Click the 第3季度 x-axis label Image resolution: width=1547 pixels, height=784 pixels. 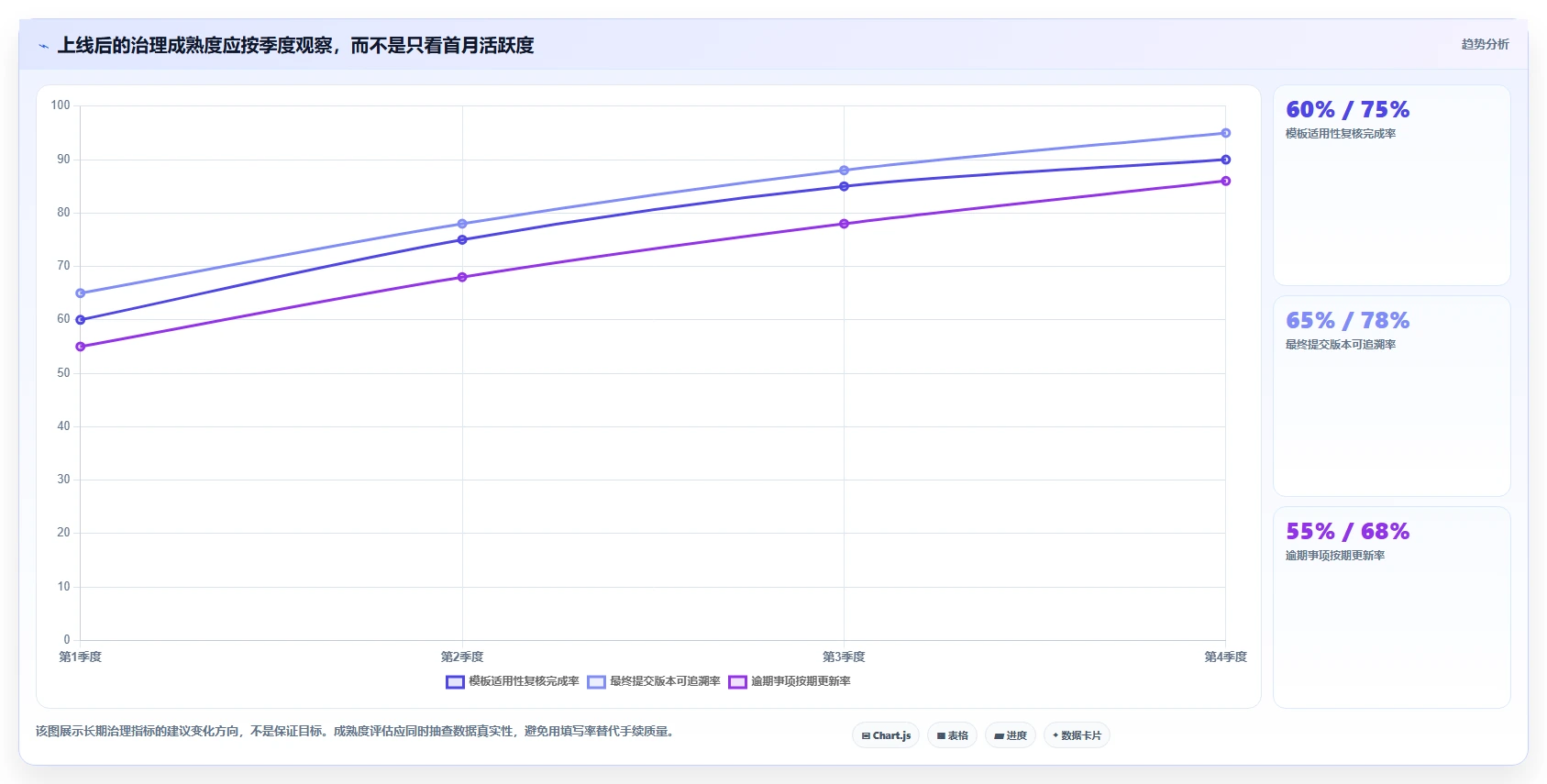[844, 657]
